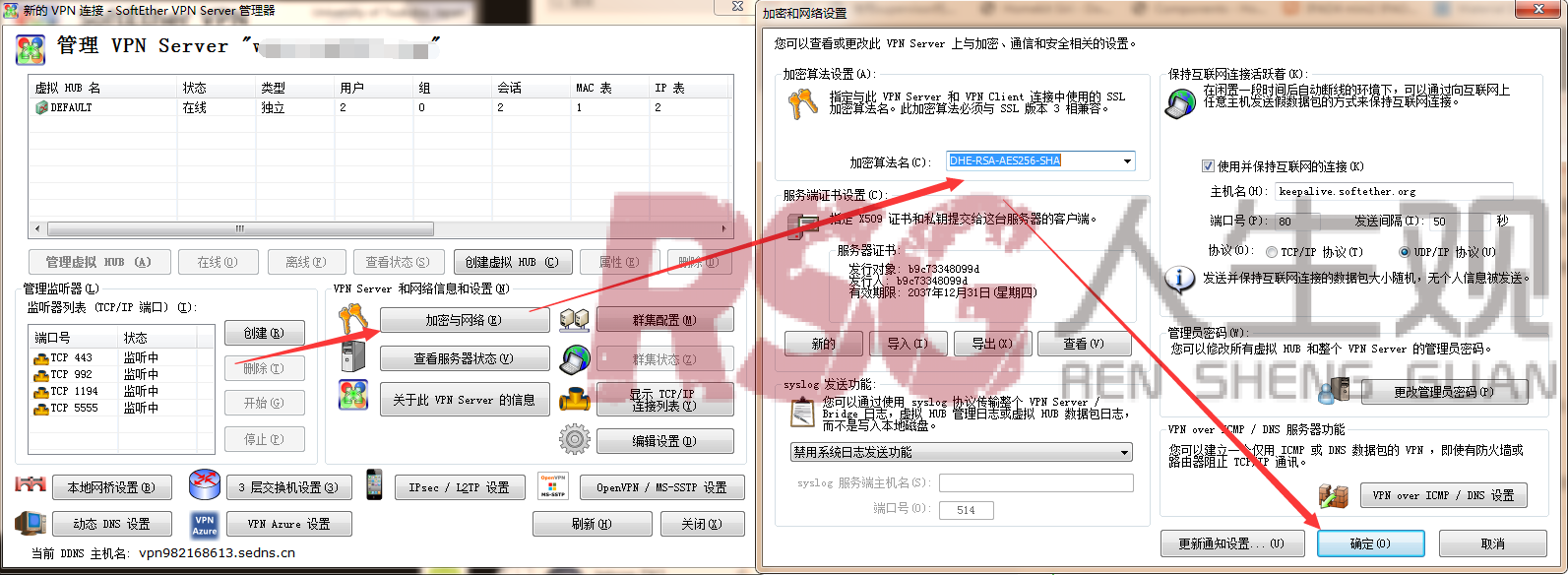Click 更新通知设置 button

tap(1231, 543)
